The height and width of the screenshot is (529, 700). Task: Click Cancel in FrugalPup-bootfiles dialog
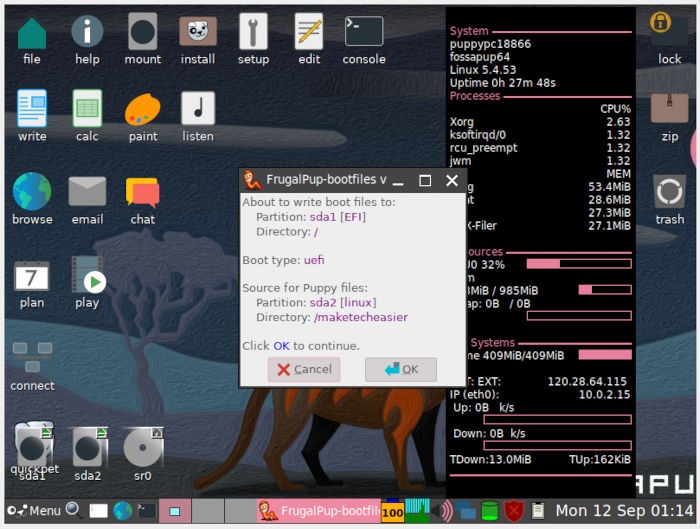pyautogui.click(x=304, y=370)
